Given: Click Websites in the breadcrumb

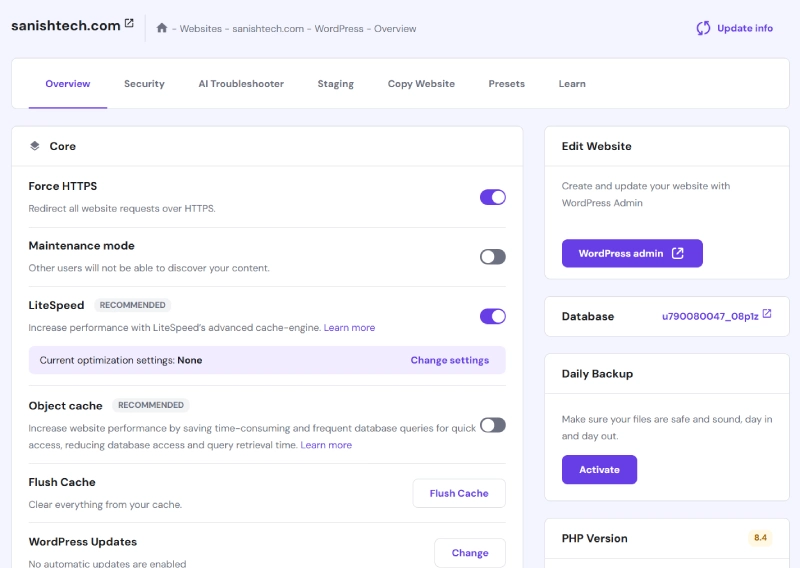Looking at the screenshot, I should tap(201, 29).
